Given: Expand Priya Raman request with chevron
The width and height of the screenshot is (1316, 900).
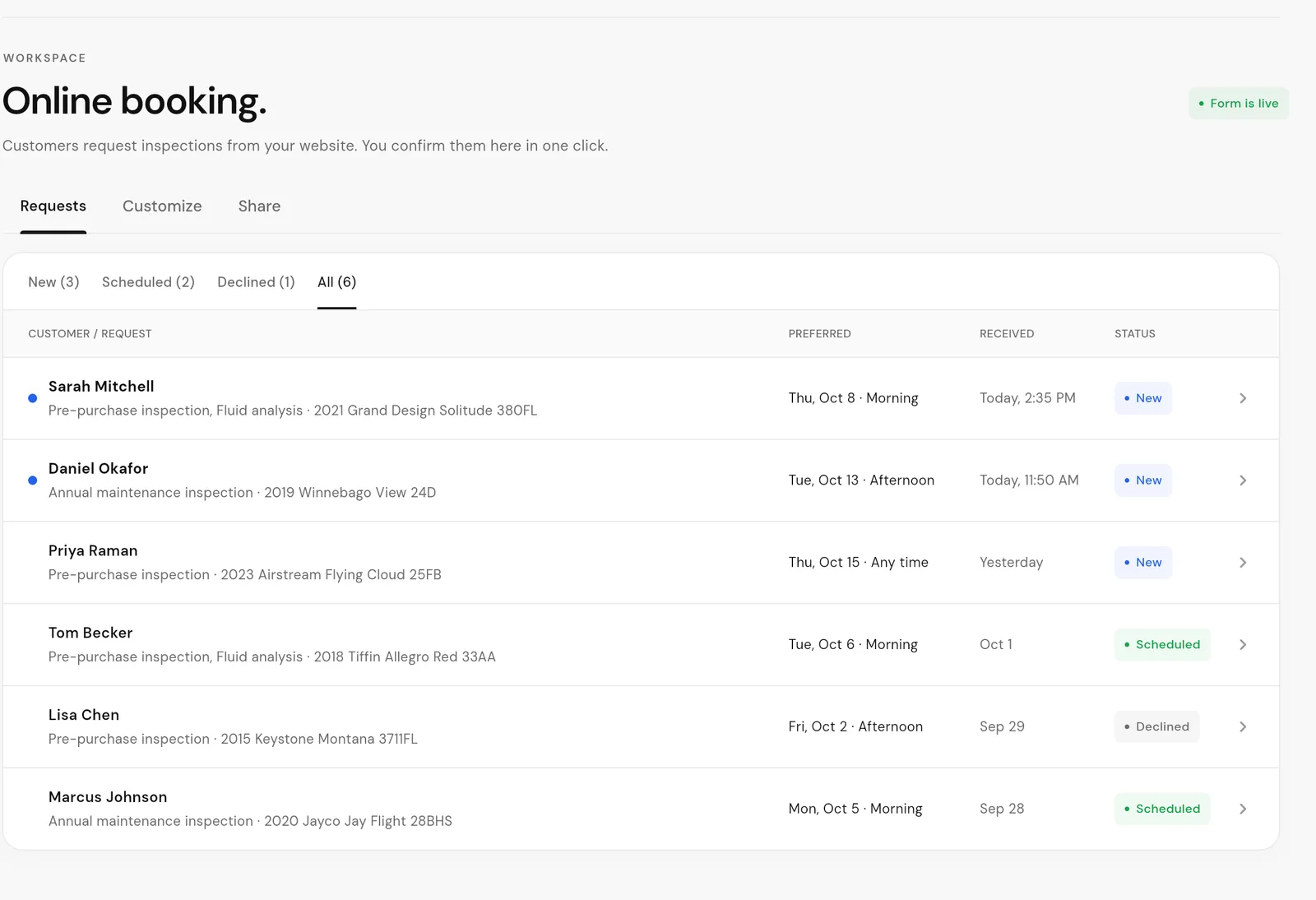Looking at the screenshot, I should pyautogui.click(x=1243, y=563).
